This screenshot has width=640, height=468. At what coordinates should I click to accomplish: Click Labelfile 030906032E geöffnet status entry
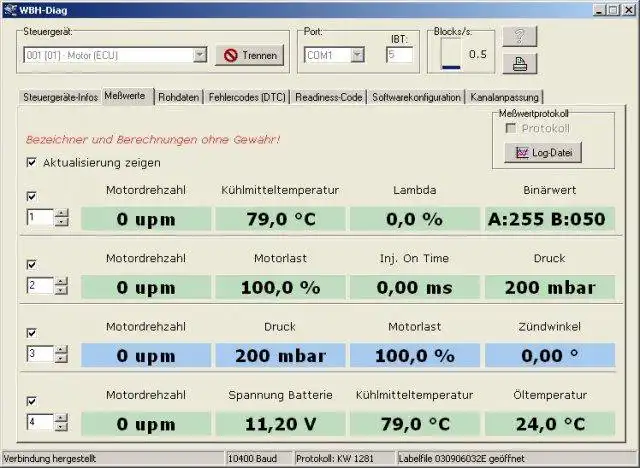[462, 459]
